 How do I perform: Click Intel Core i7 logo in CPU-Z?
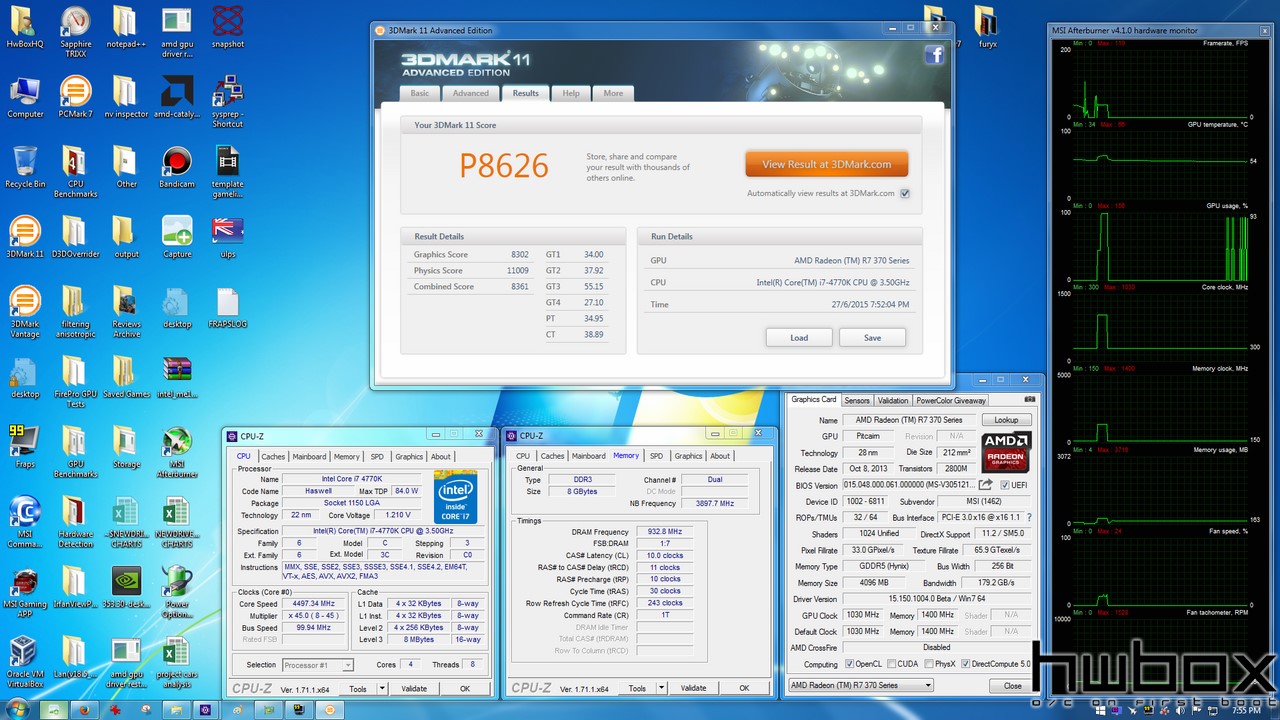coord(455,497)
